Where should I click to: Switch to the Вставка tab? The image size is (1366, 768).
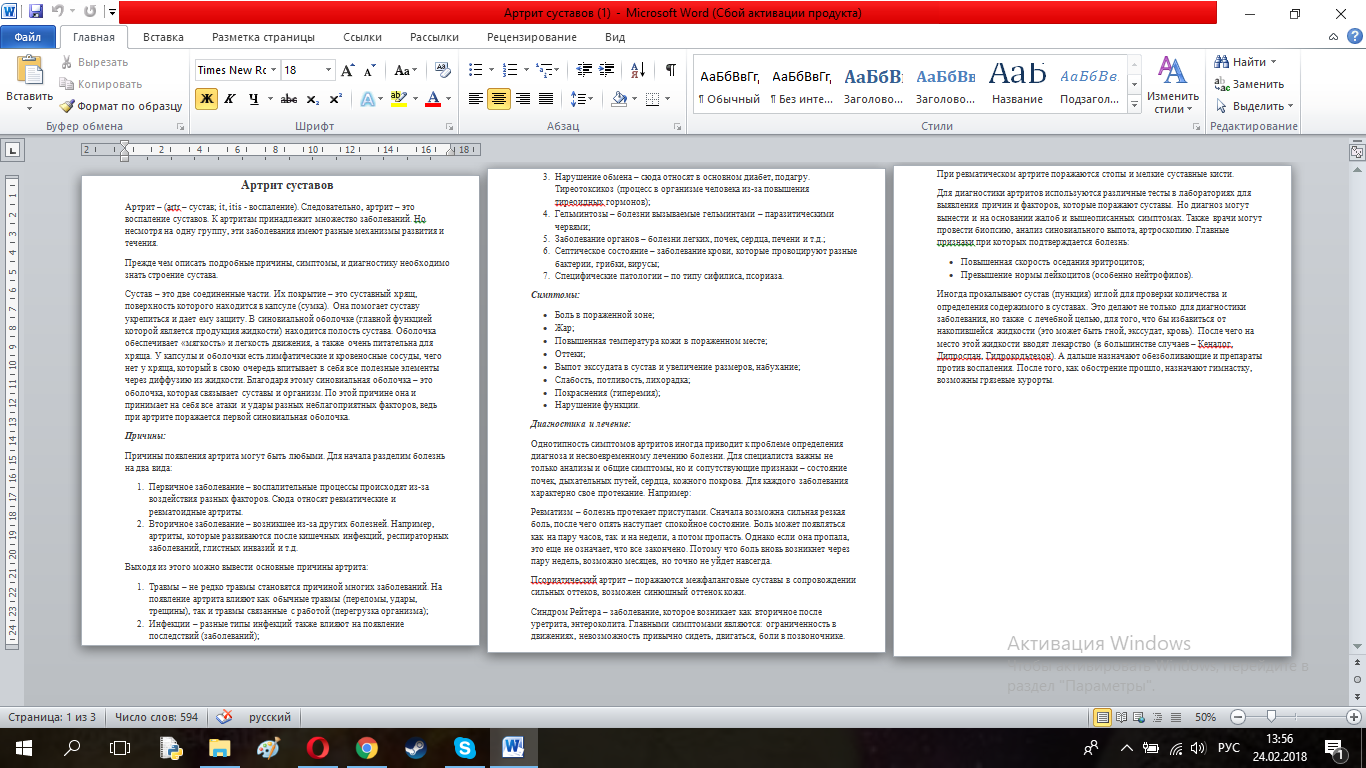163,38
